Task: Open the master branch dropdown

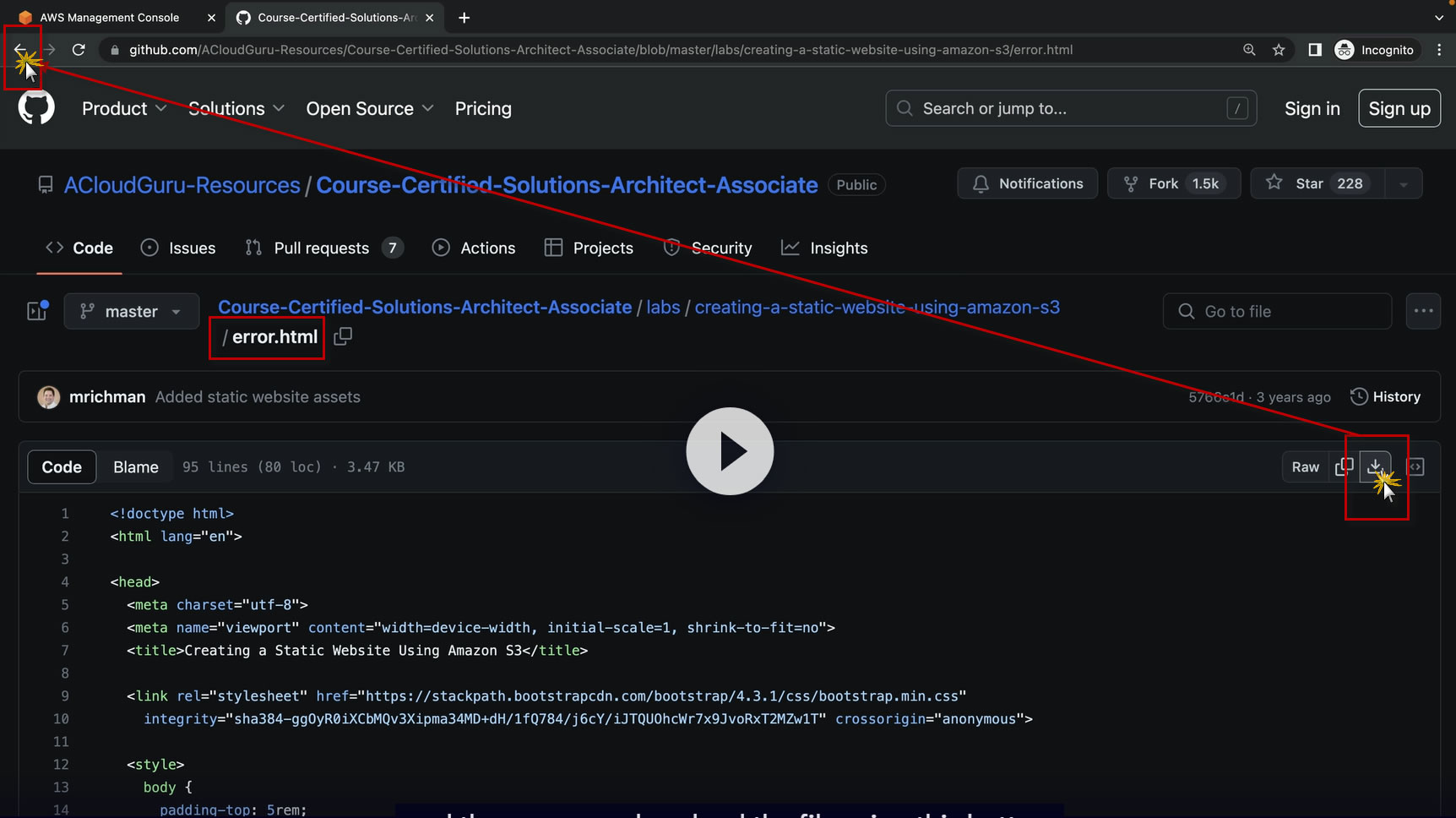Action: [x=132, y=311]
